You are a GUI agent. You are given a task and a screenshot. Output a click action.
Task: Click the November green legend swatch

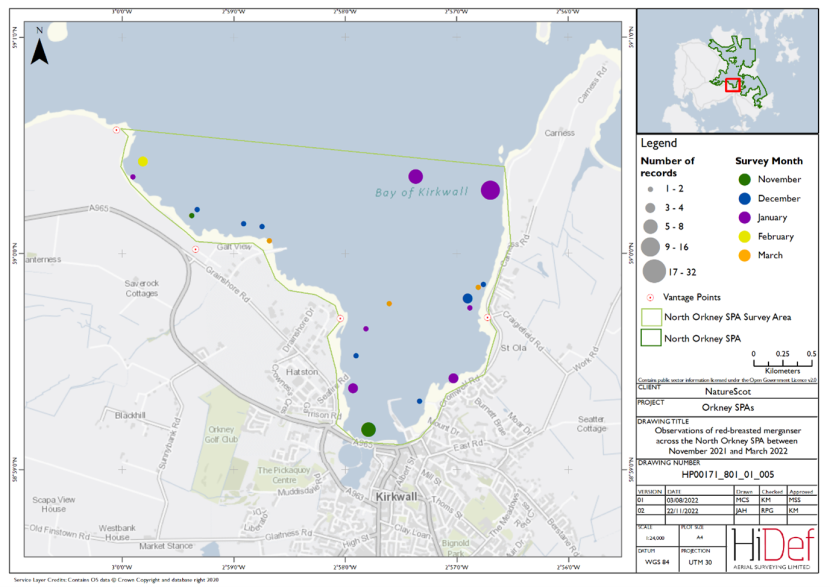click(744, 179)
